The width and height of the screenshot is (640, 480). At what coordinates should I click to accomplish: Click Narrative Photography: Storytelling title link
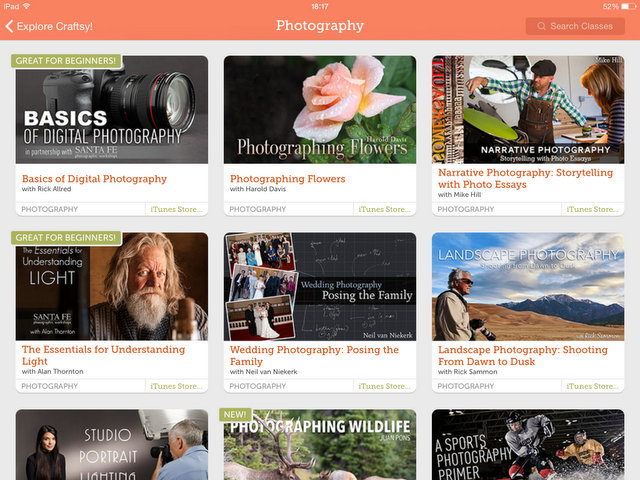point(525,178)
